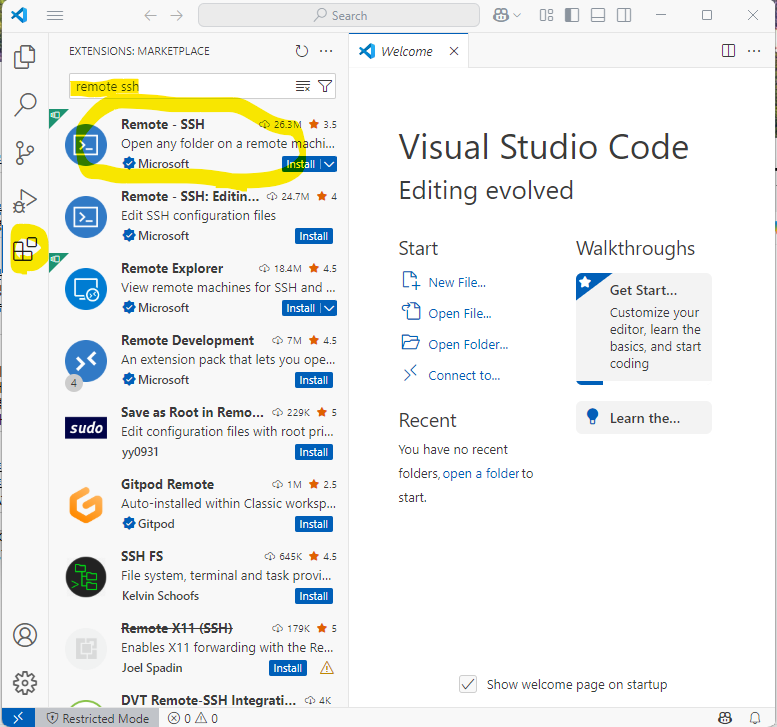The image size is (777, 727).
Task: Click Restricted Mode in status bar
Action: [98, 718]
